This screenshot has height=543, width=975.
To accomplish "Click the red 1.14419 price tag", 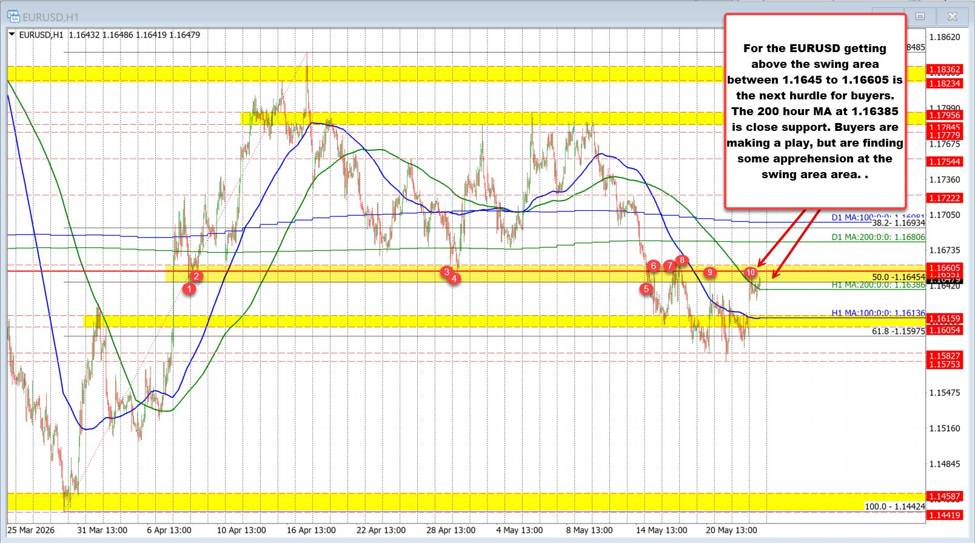I will (x=945, y=515).
